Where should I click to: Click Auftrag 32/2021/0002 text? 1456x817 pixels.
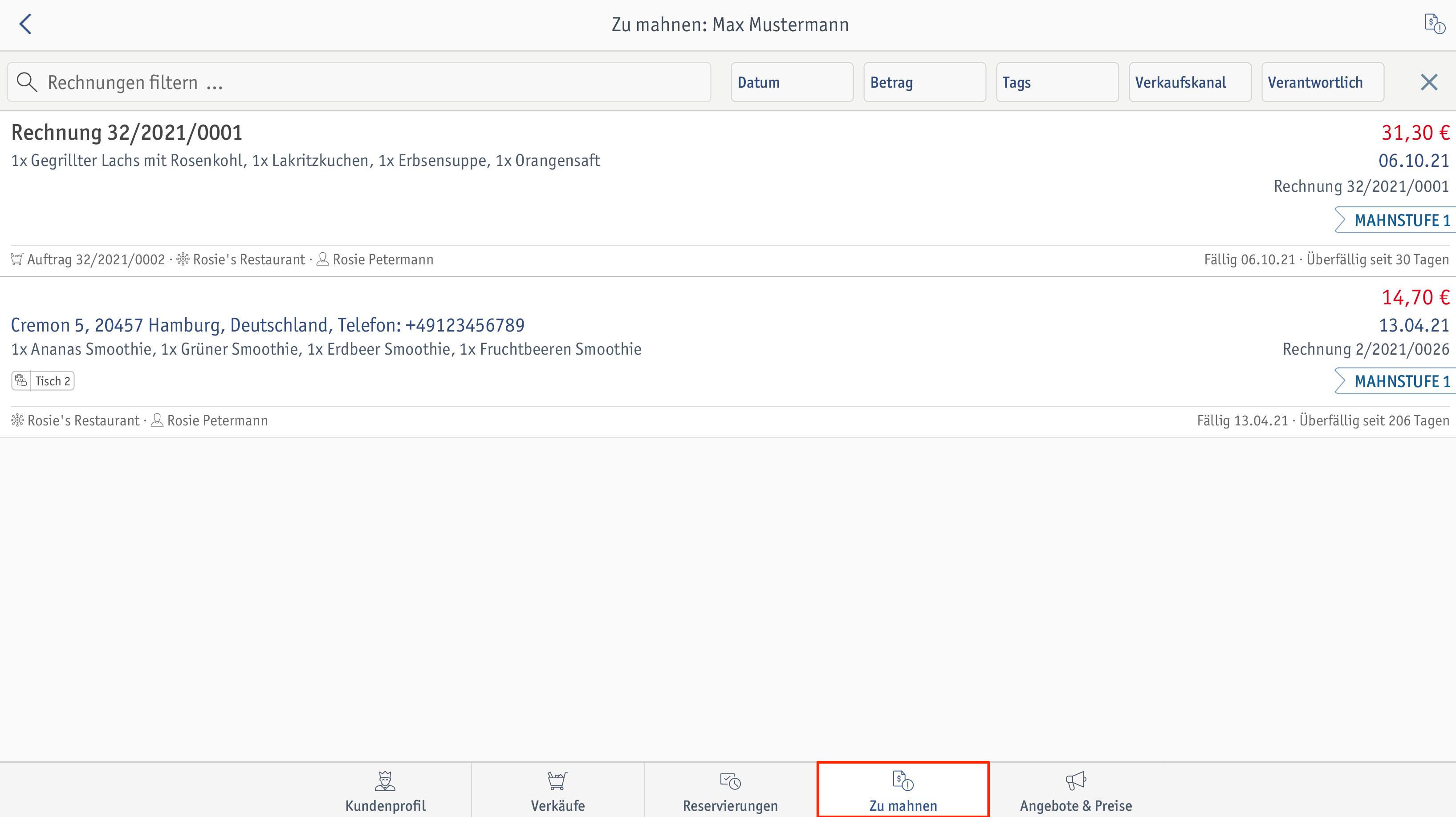pyautogui.click(x=96, y=259)
